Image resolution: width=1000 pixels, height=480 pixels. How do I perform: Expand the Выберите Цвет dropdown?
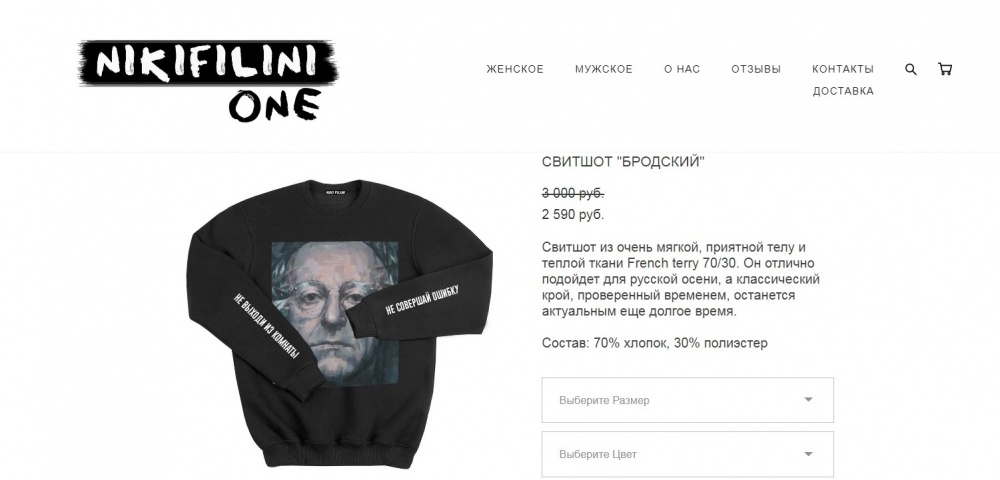pos(688,454)
